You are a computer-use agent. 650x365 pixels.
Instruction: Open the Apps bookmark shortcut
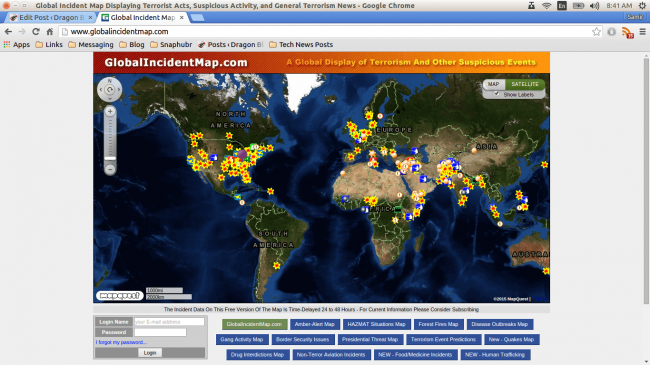[x=17, y=44]
